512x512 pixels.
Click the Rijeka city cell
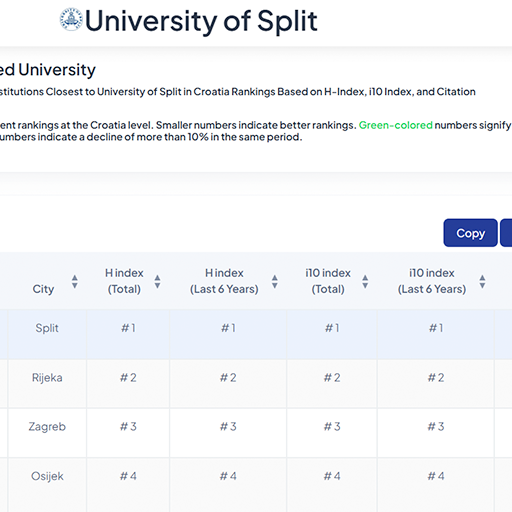click(47, 384)
